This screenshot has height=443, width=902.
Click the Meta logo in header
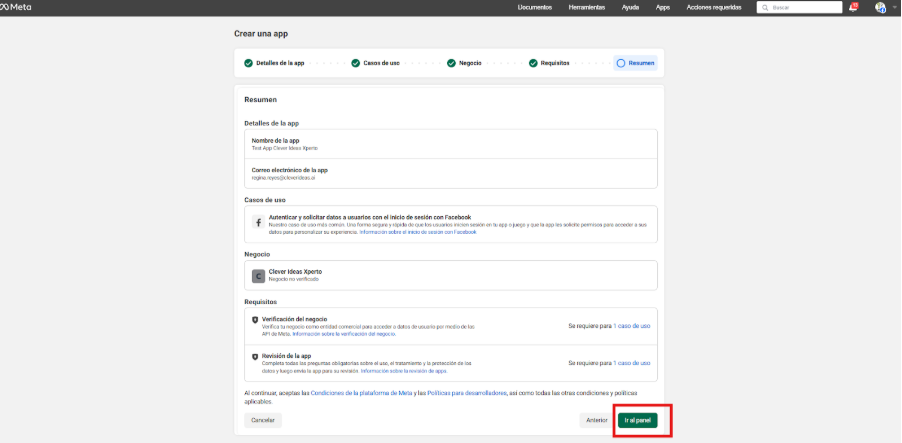coord(16,7)
